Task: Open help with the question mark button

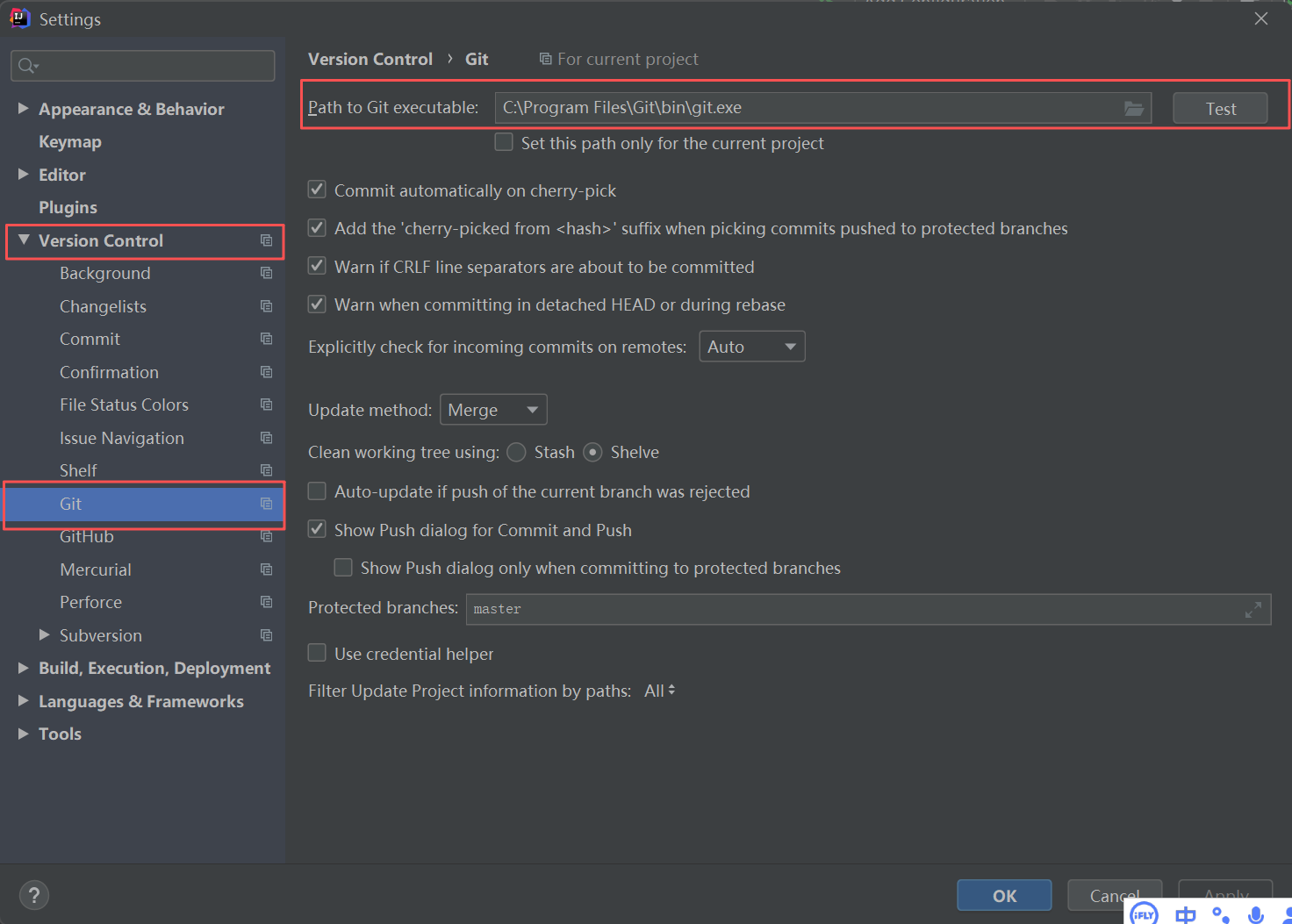Action: [x=33, y=895]
